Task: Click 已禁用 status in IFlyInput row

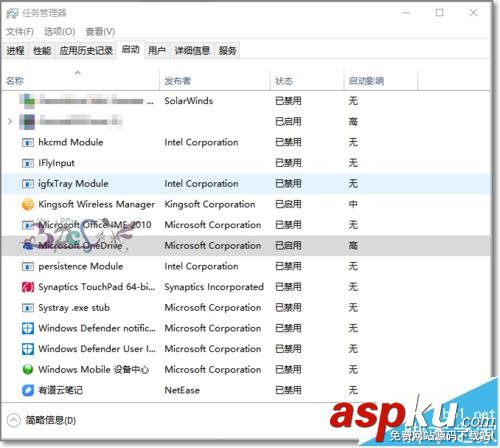Action: tap(288, 163)
